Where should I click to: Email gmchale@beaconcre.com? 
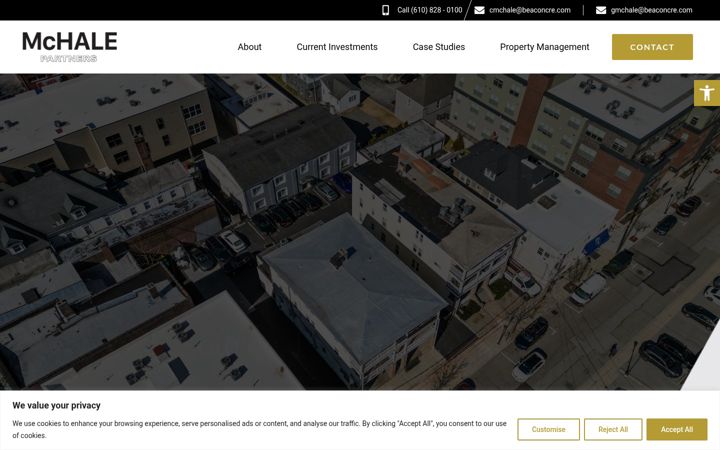coord(651,10)
